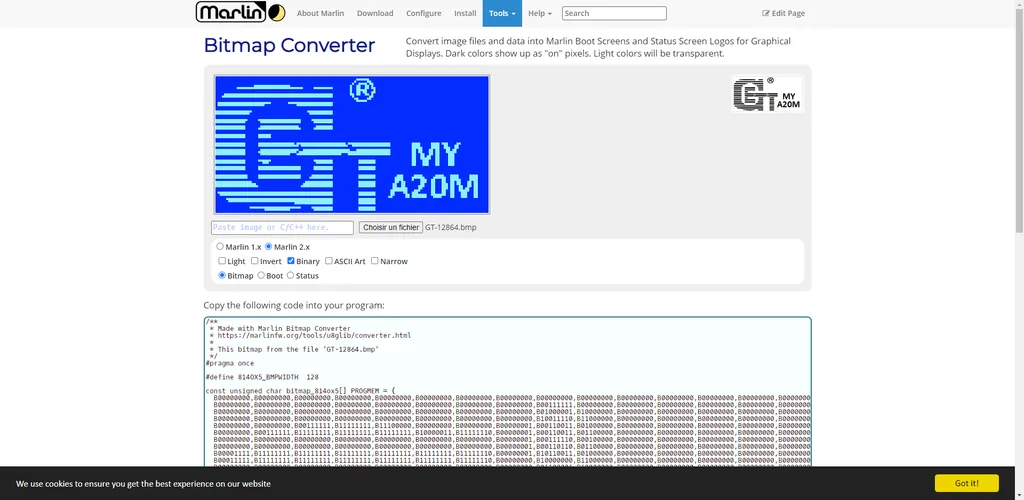
Task: Focus the Search input field
Action: point(614,13)
